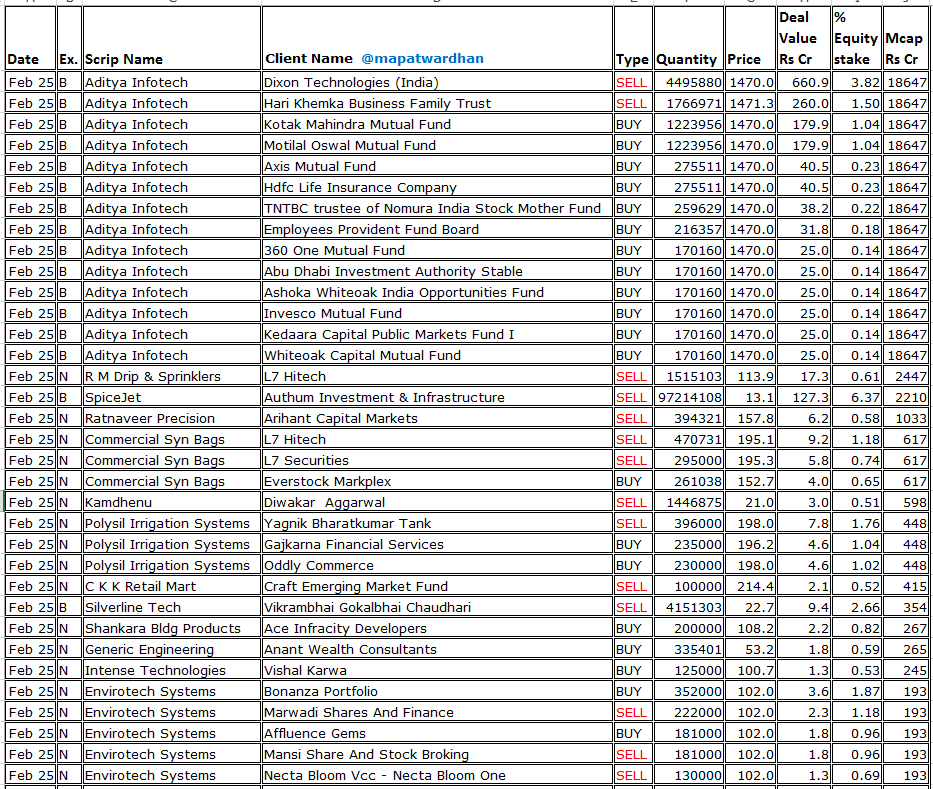Click the Employees Provident Fund Board cell
Screen dimensions: 933x789
pyautogui.click(x=437, y=229)
